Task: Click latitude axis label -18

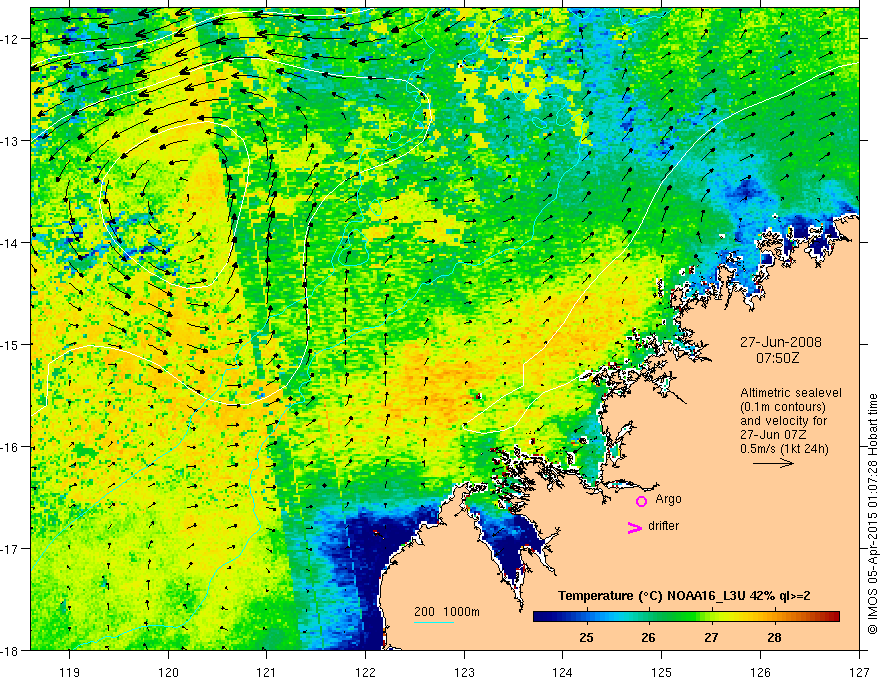Action: pyautogui.click(x=11, y=651)
